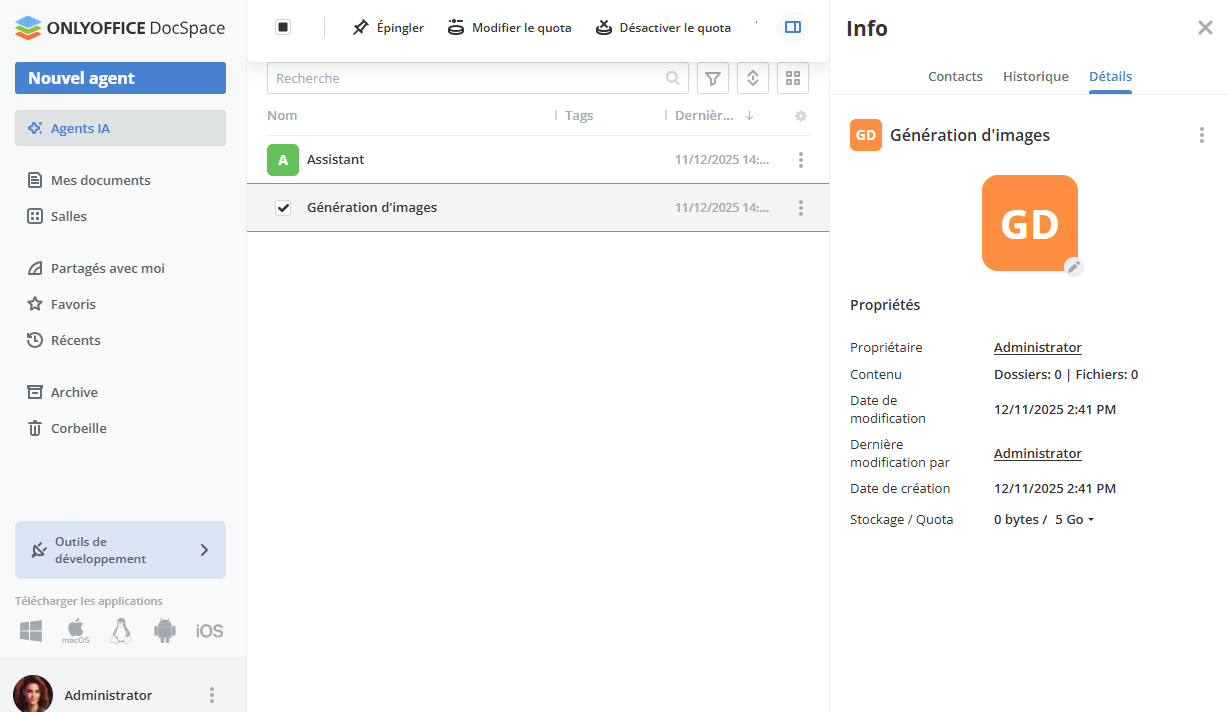Open column settings gear icon
The width and height of the screenshot is (1228, 712).
pyautogui.click(x=800, y=116)
